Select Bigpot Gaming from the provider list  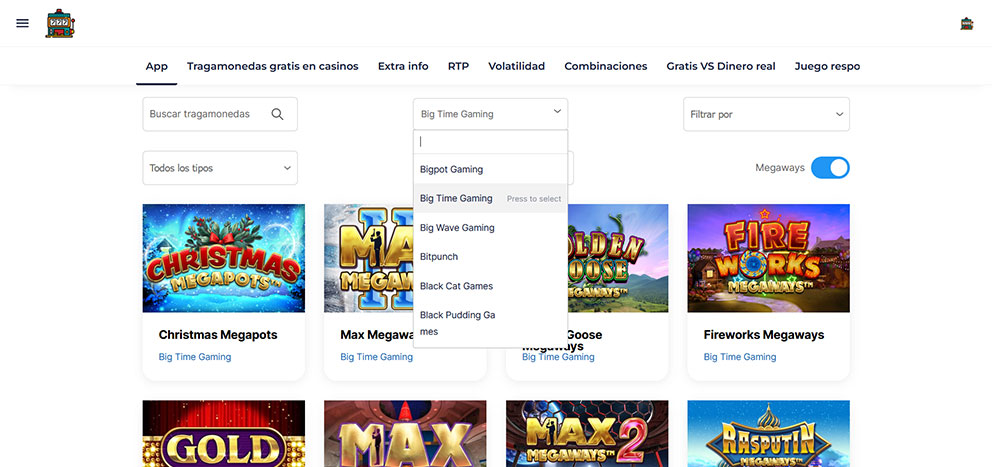(x=451, y=169)
